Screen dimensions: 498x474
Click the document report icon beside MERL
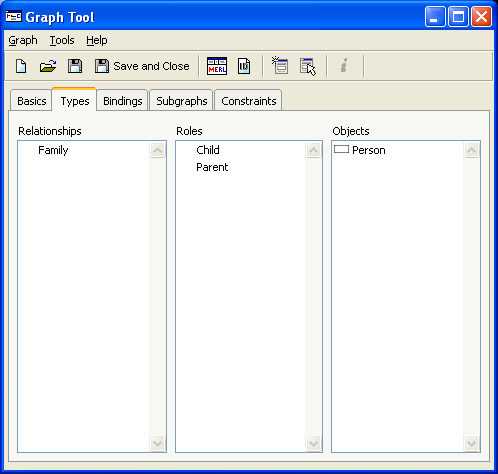244,66
